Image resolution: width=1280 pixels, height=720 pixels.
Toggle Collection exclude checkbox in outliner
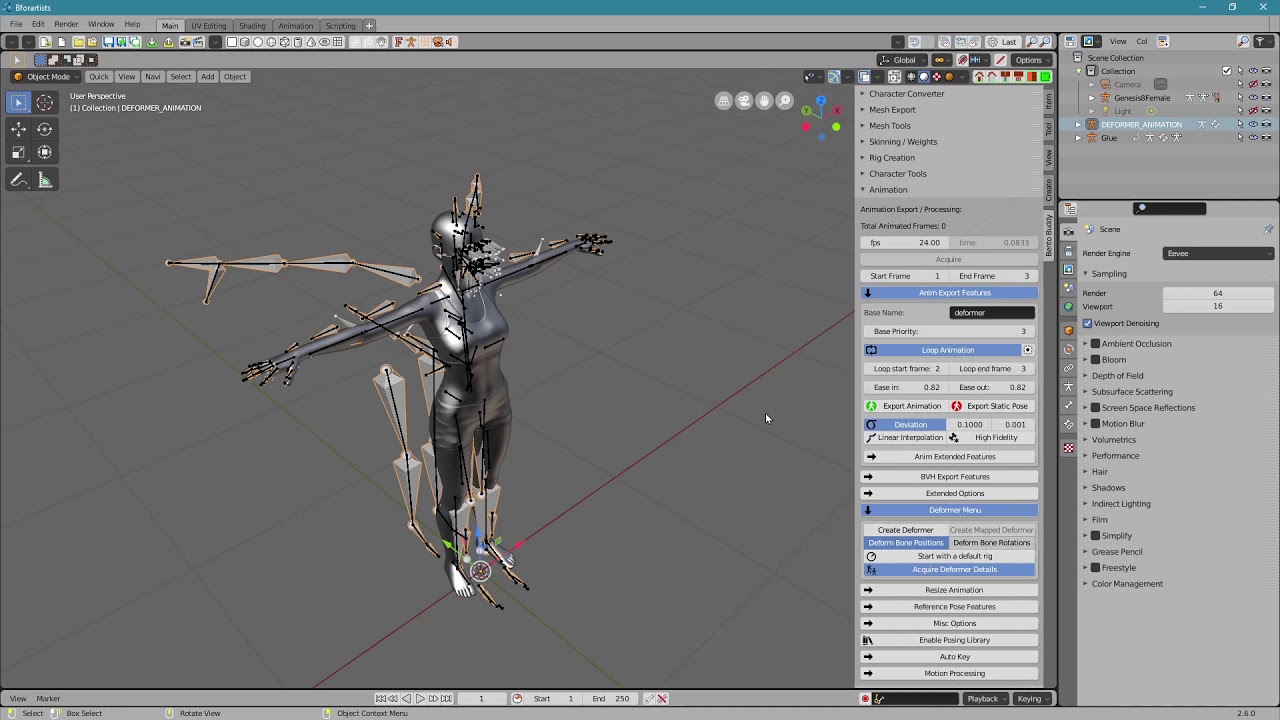click(1227, 71)
